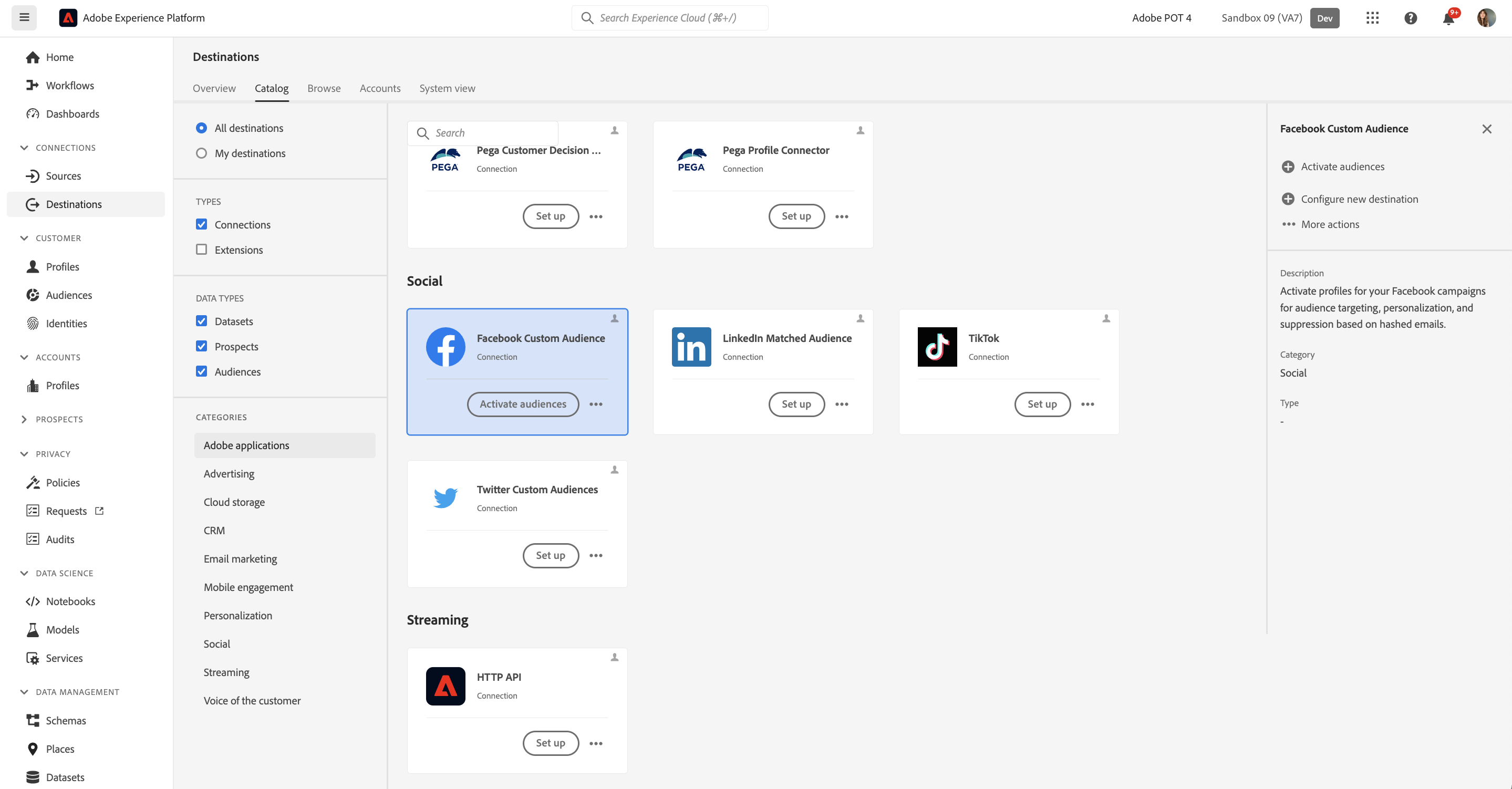Set up Twitter Custom Audiences

click(x=551, y=555)
